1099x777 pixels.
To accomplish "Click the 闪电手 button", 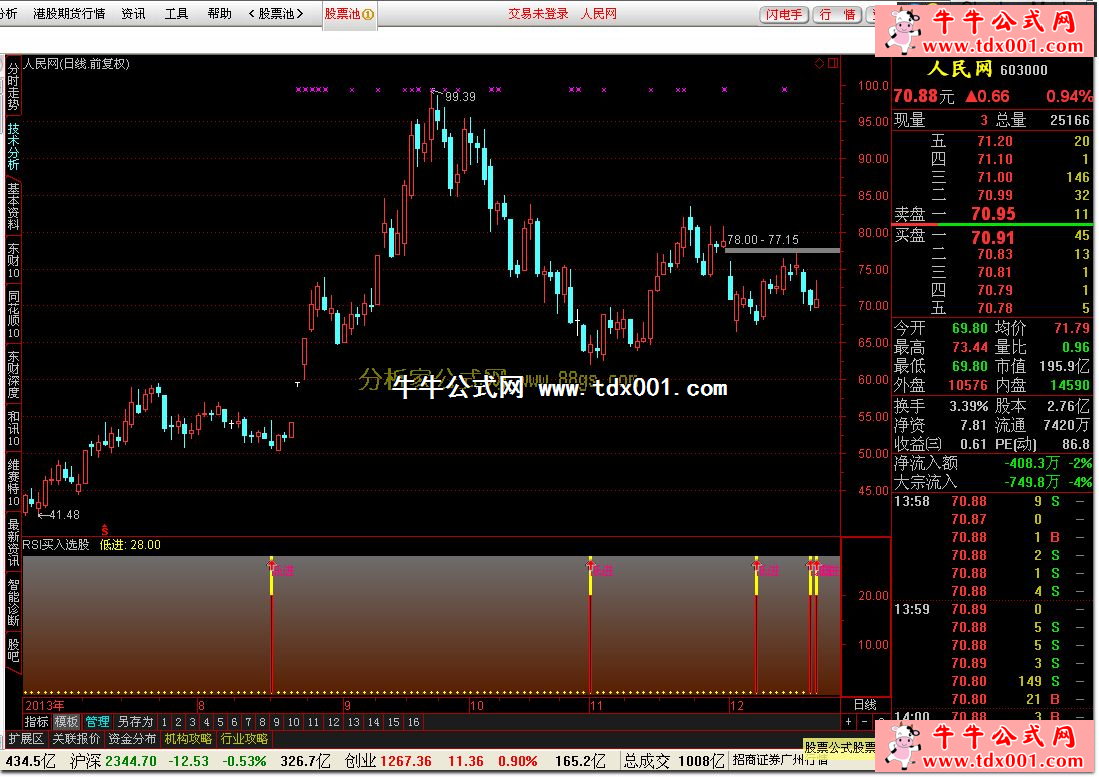I will (784, 15).
